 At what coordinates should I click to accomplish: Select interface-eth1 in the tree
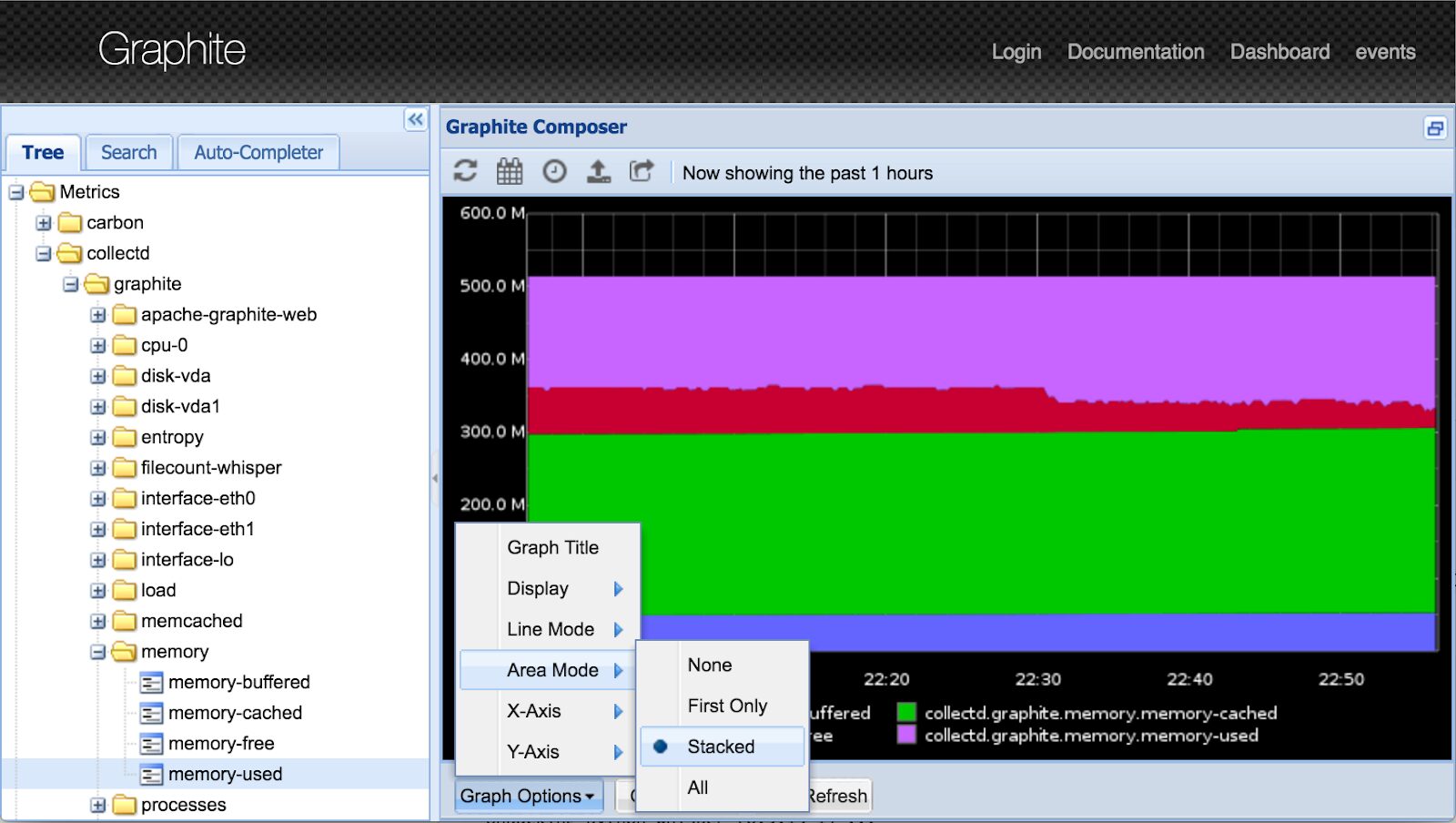pos(197,529)
